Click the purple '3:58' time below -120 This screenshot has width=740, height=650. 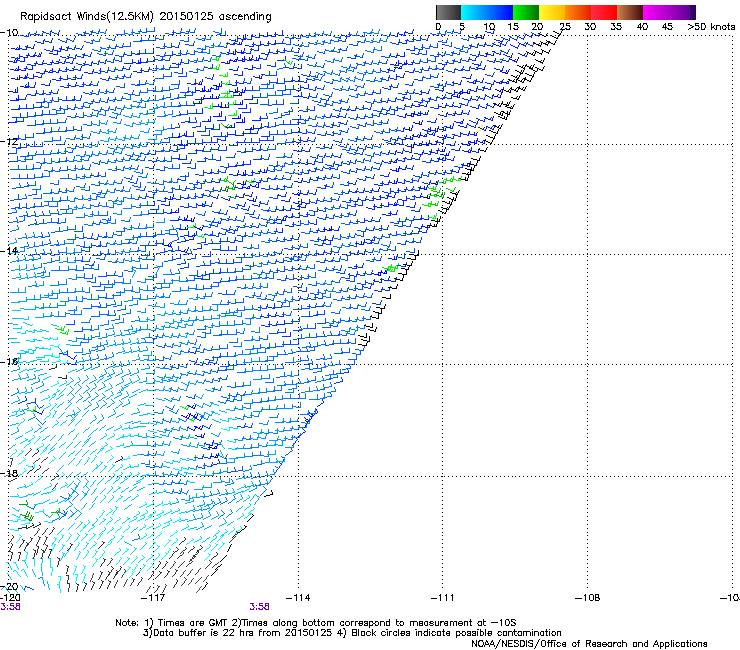click(10, 607)
